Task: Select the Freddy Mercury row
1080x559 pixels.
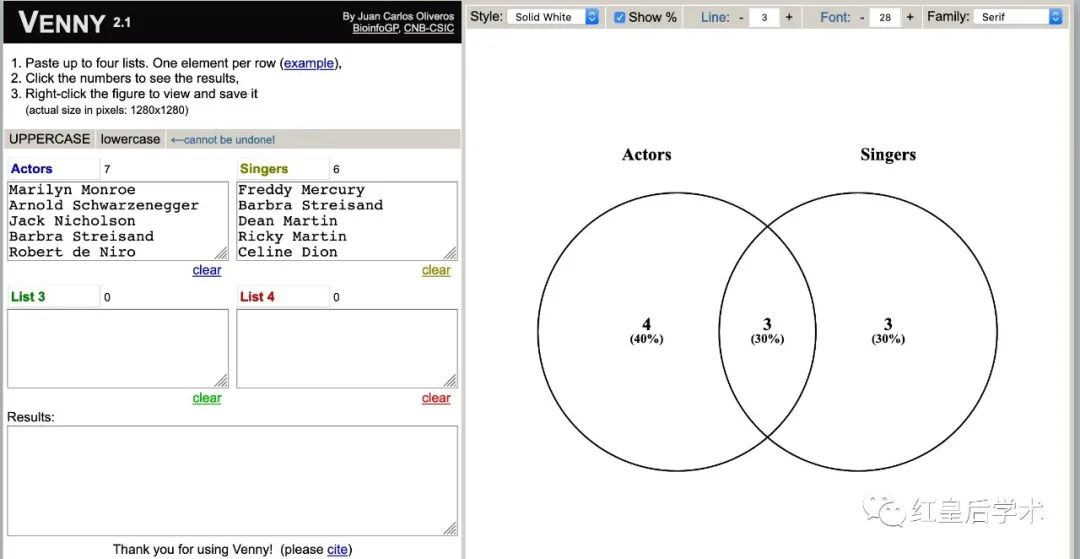Action: [302, 190]
